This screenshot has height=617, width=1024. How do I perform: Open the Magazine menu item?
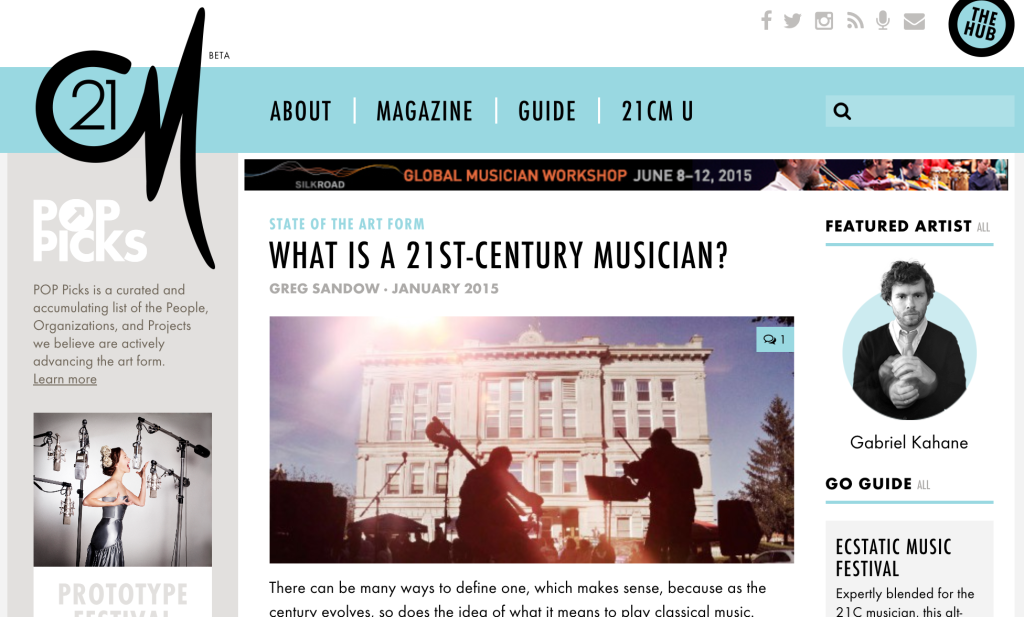tap(424, 111)
